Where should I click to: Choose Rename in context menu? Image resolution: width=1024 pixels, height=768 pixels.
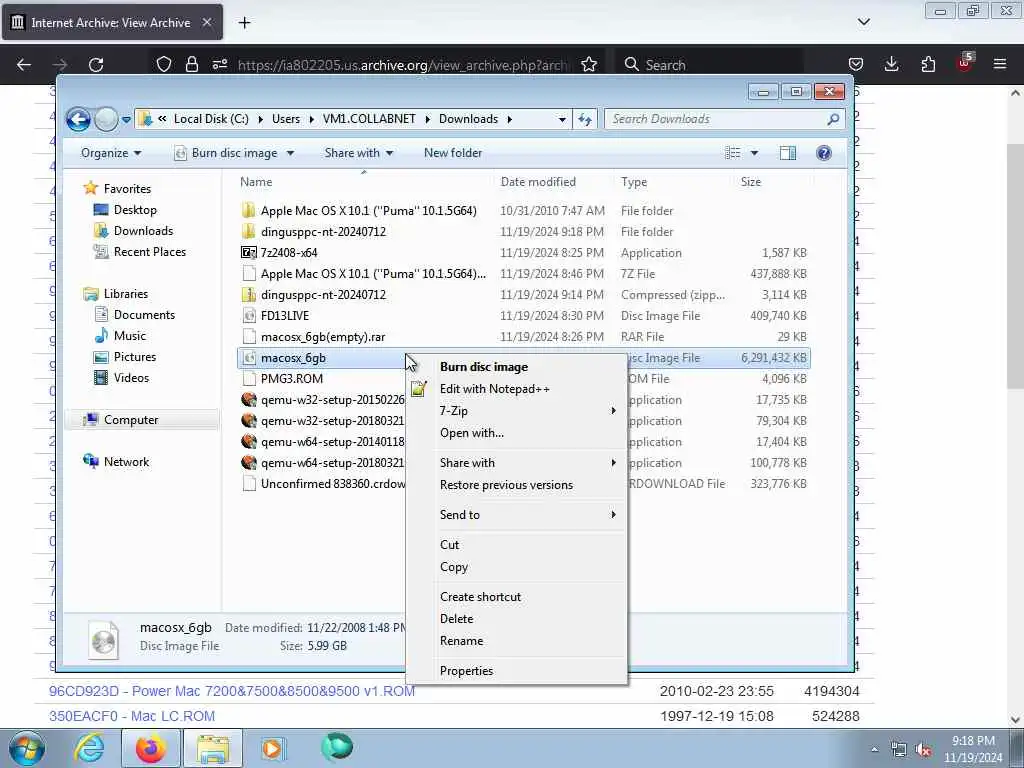461,641
